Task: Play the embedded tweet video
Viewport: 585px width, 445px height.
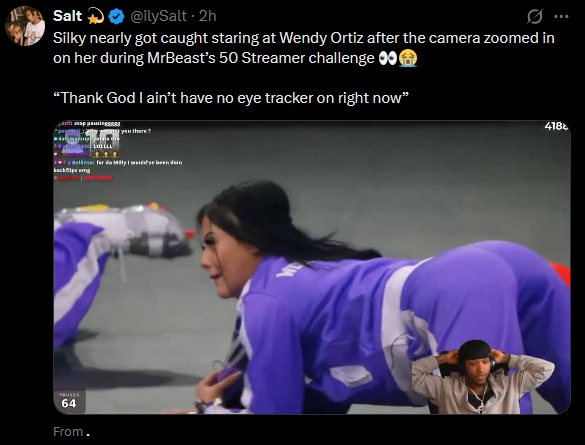Action: click(x=312, y=267)
